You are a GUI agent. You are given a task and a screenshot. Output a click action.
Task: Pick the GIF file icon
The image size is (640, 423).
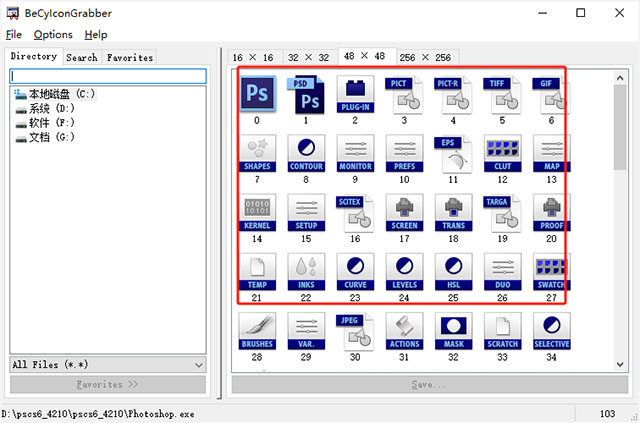pos(551,95)
